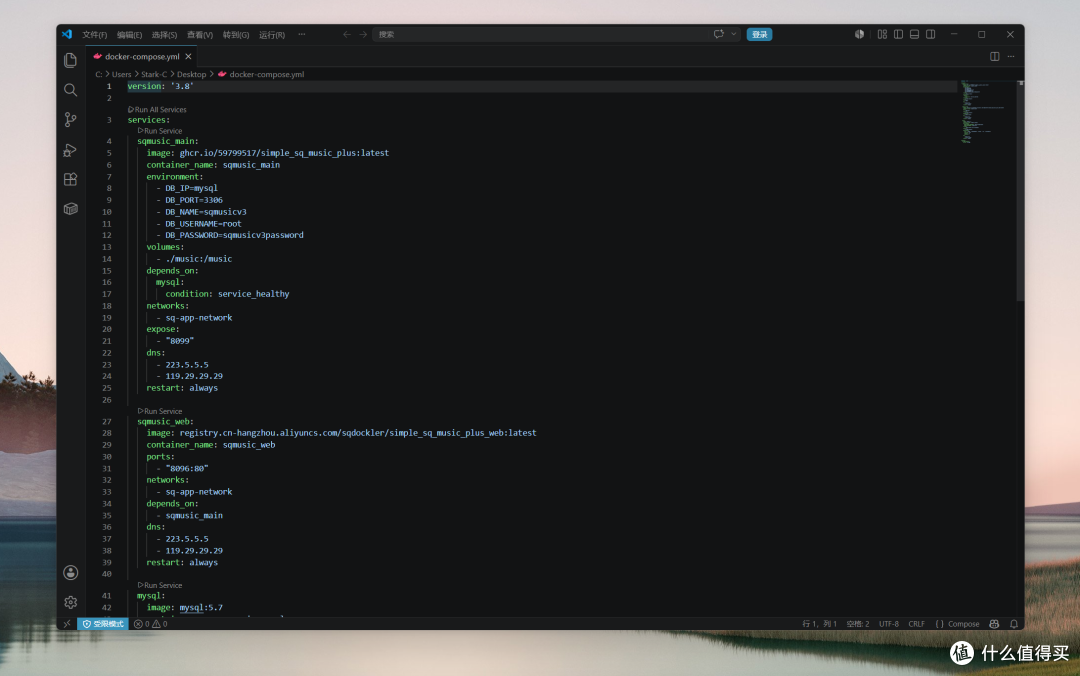The height and width of the screenshot is (676, 1080).
Task: Open the 查看(V) menu
Action: point(200,34)
